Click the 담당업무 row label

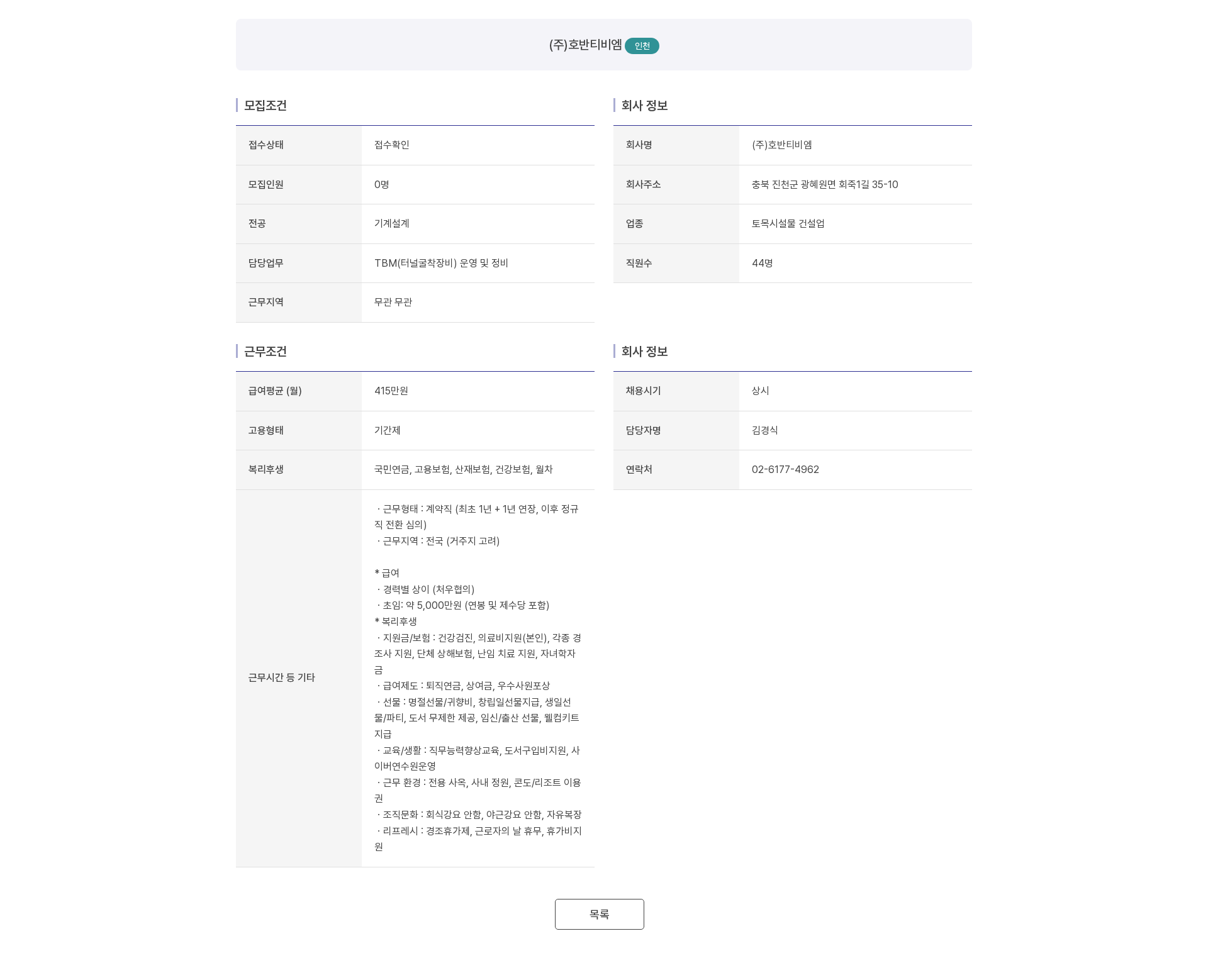266,264
